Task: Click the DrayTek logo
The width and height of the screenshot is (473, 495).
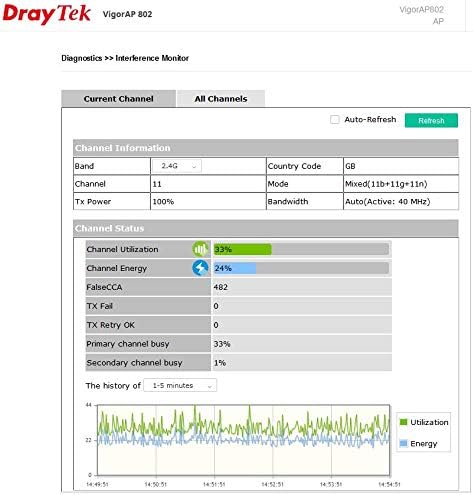Action: coord(47,14)
